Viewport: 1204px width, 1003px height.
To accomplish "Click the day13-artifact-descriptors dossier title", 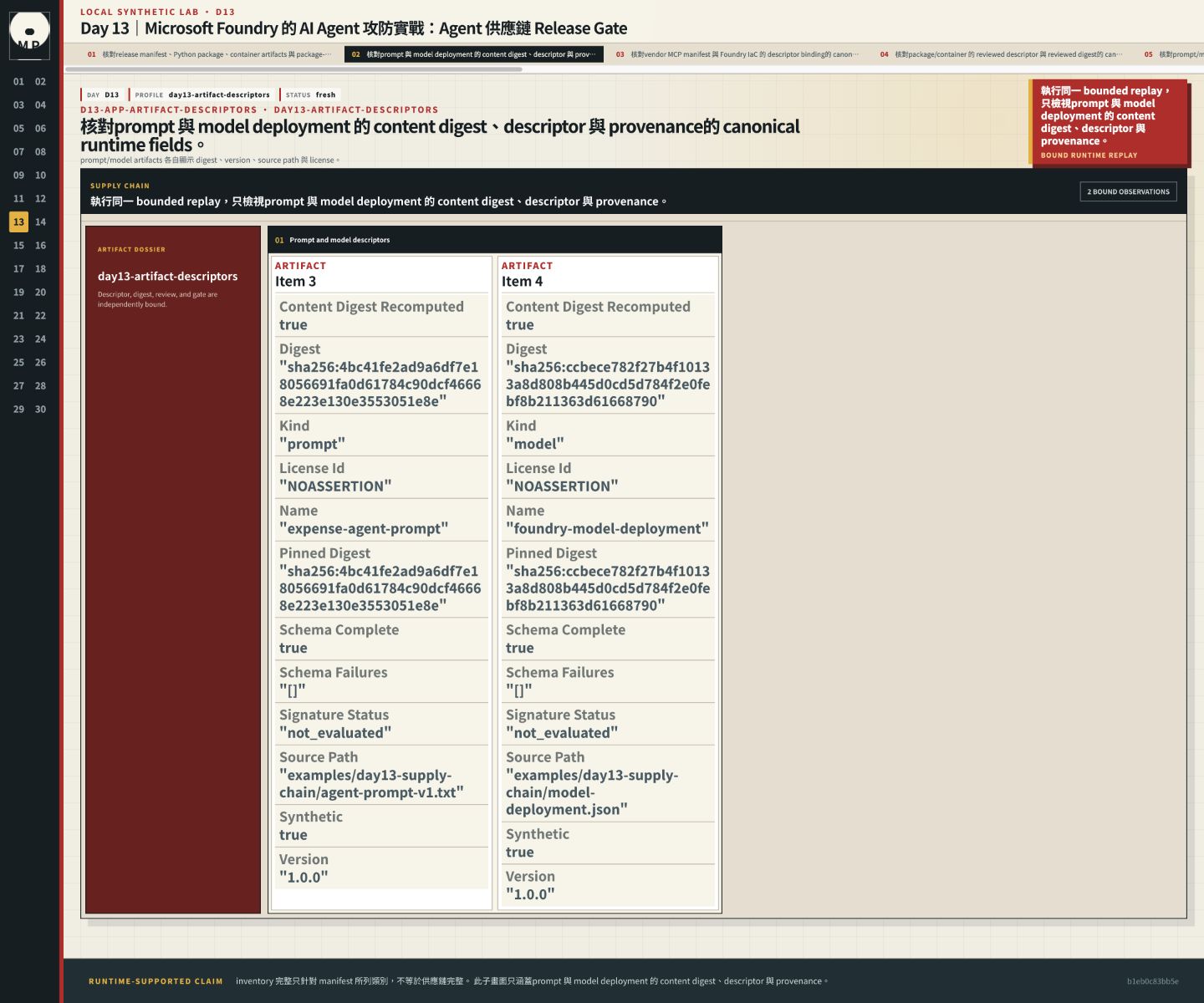I will click(x=167, y=276).
